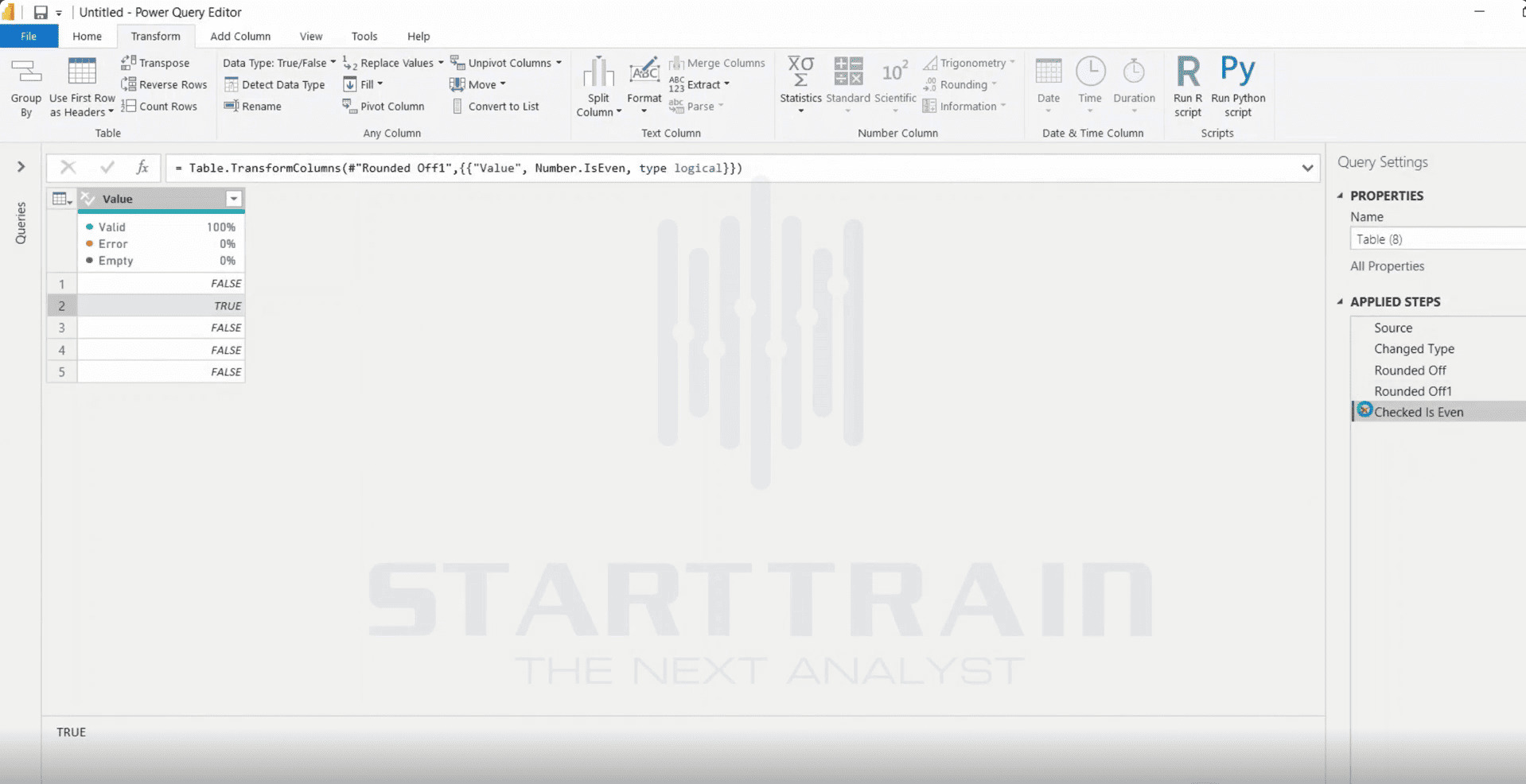Click the Value column data type icon
Viewport: 1526px width, 784px height.
point(88,199)
